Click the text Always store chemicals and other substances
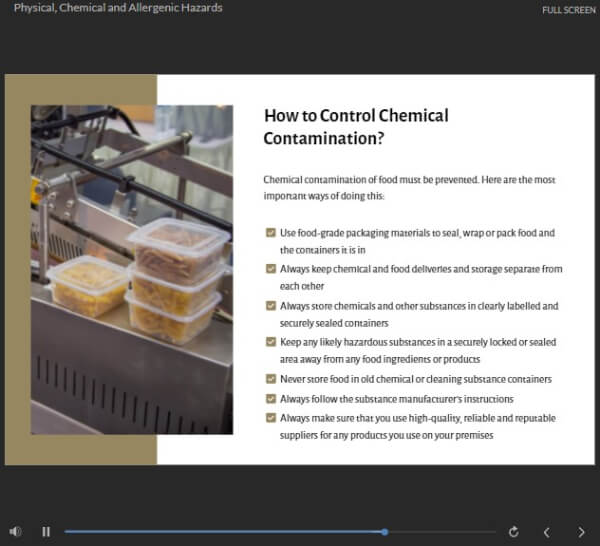The image size is (600, 546). [x=419, y=315]
